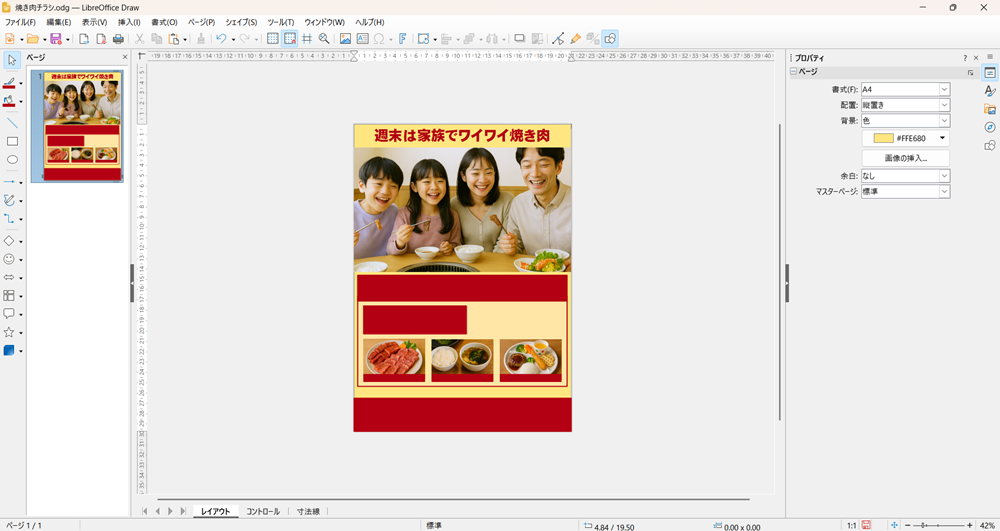
Task: Print the document using the printer icon
Action: click(x=118, y=39)
